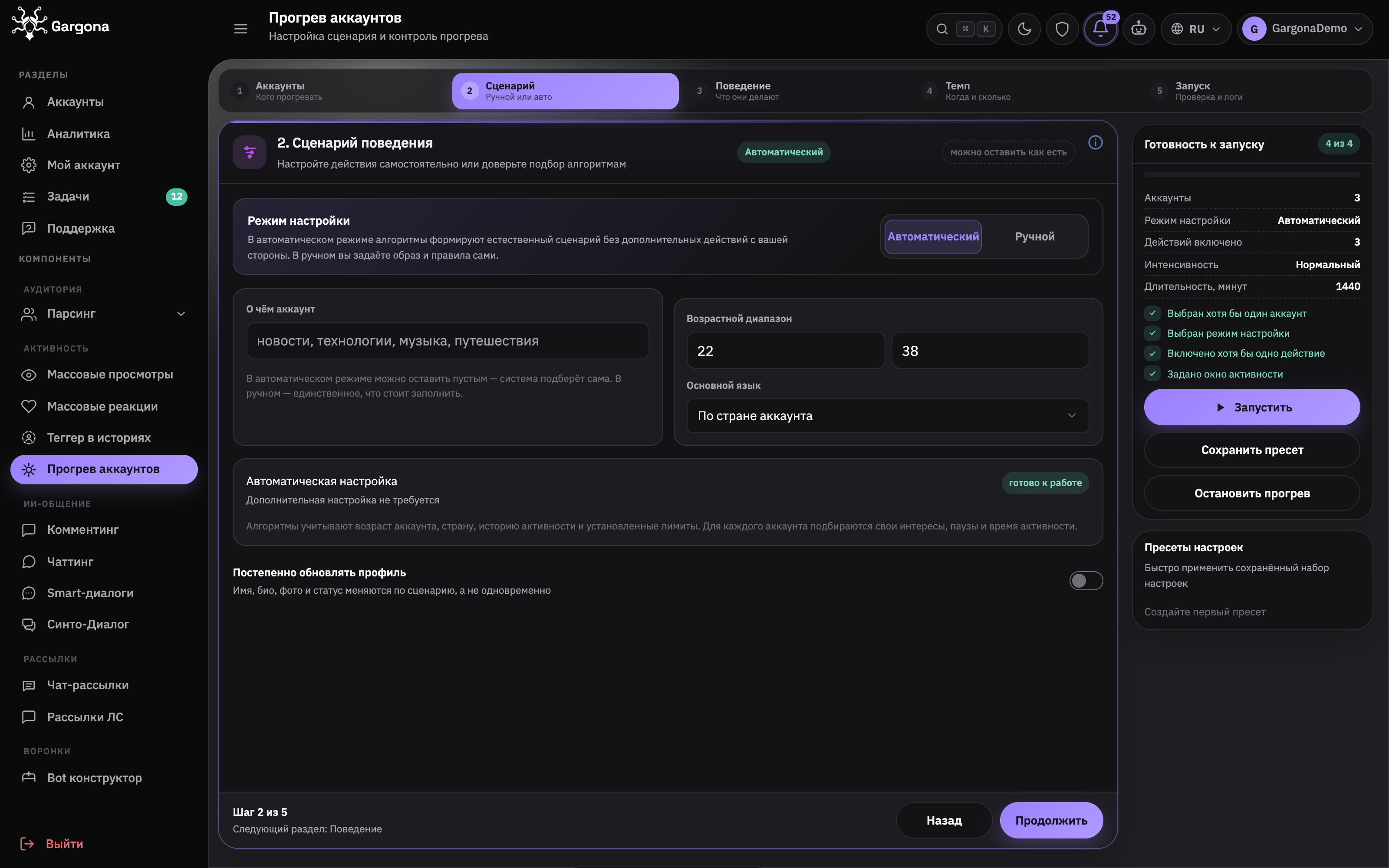The image size is (1389, 868).
Task: Open the GargonaDemo account menu
Action: tap(1305, 29)
